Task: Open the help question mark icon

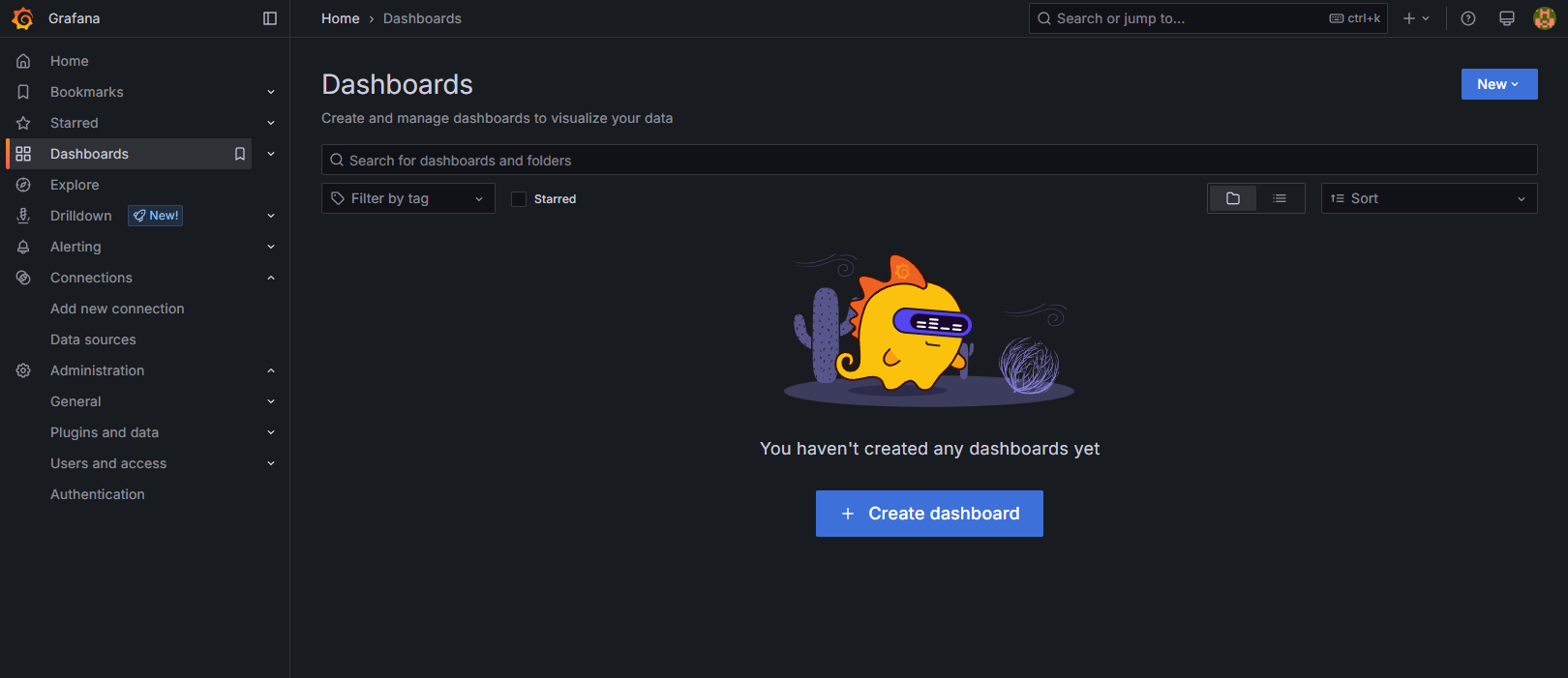Action: (x=1468, y=18)
